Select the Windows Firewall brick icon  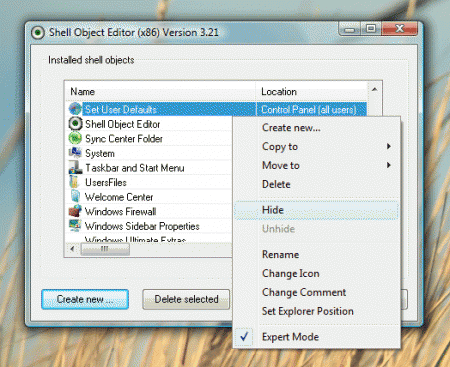pos(75,211)
